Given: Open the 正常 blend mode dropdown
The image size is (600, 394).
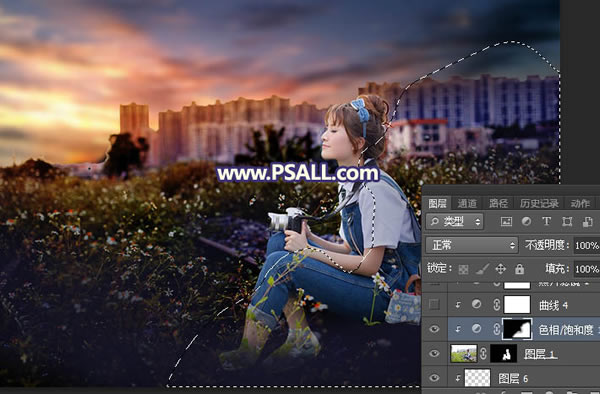Looking at the screenshot, I should click(472, 245).
